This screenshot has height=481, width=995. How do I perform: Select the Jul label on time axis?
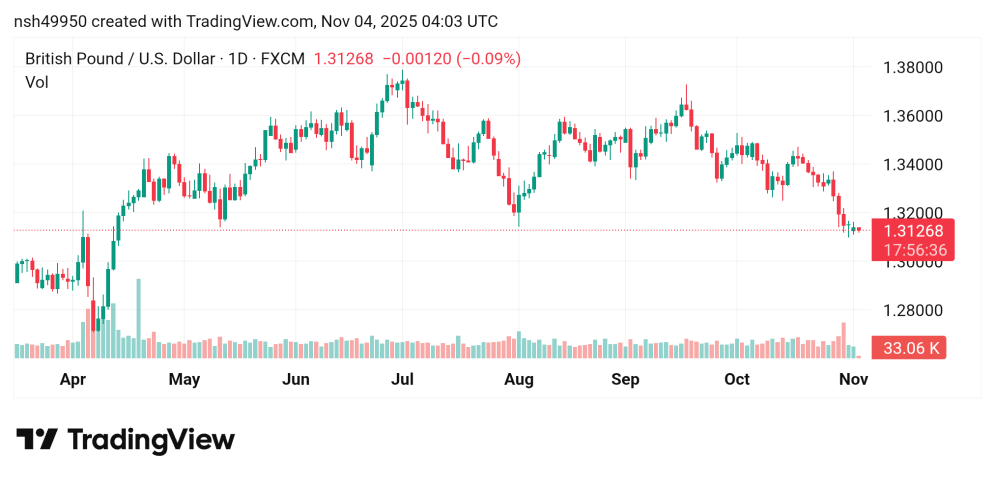[403, 380]
